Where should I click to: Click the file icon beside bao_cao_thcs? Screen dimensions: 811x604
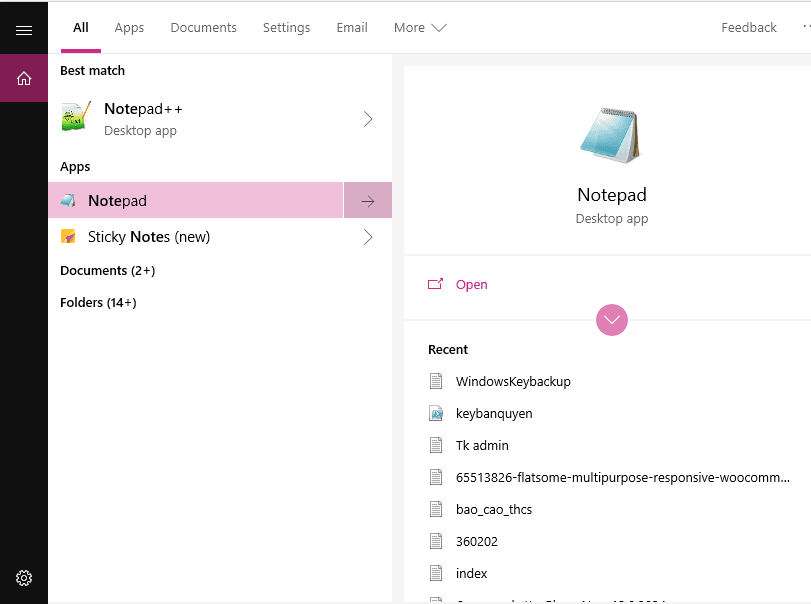tap(436, 509)
